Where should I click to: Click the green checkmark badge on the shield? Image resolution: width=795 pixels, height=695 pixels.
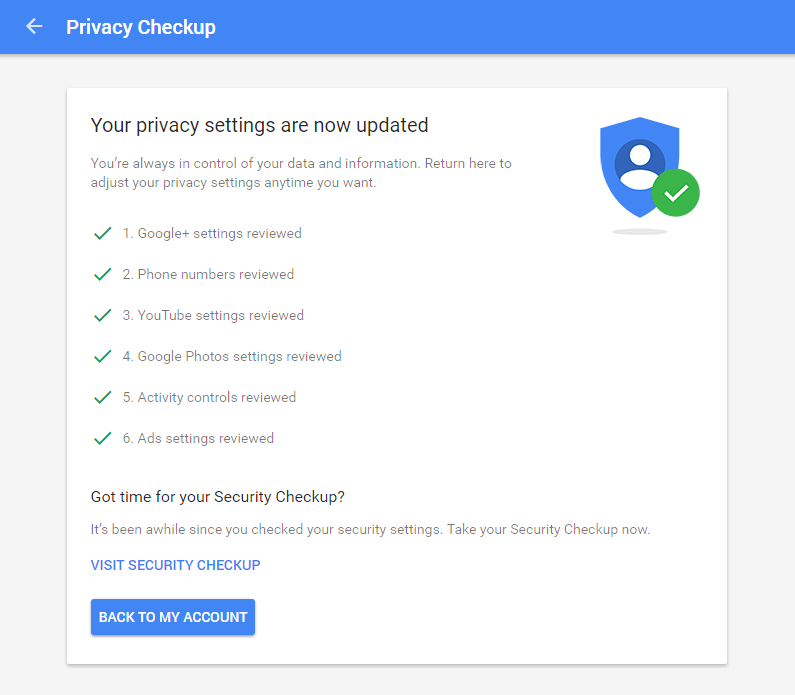pyautogui.click(x=676, y=193)
